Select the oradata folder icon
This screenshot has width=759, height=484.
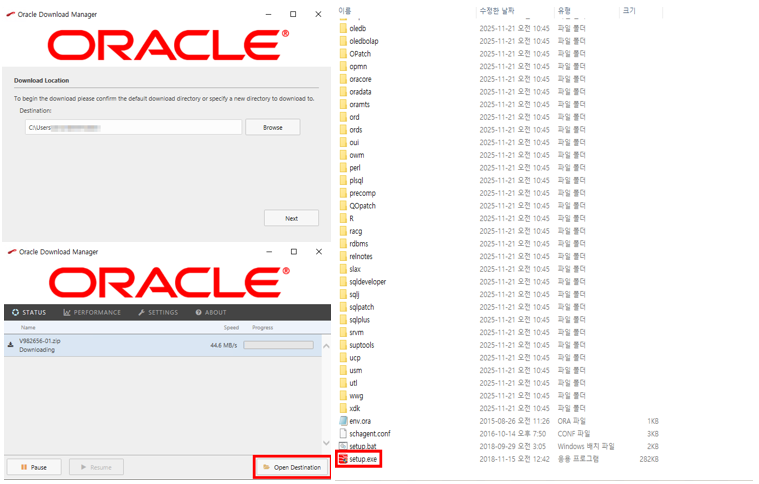click(343, 91)
